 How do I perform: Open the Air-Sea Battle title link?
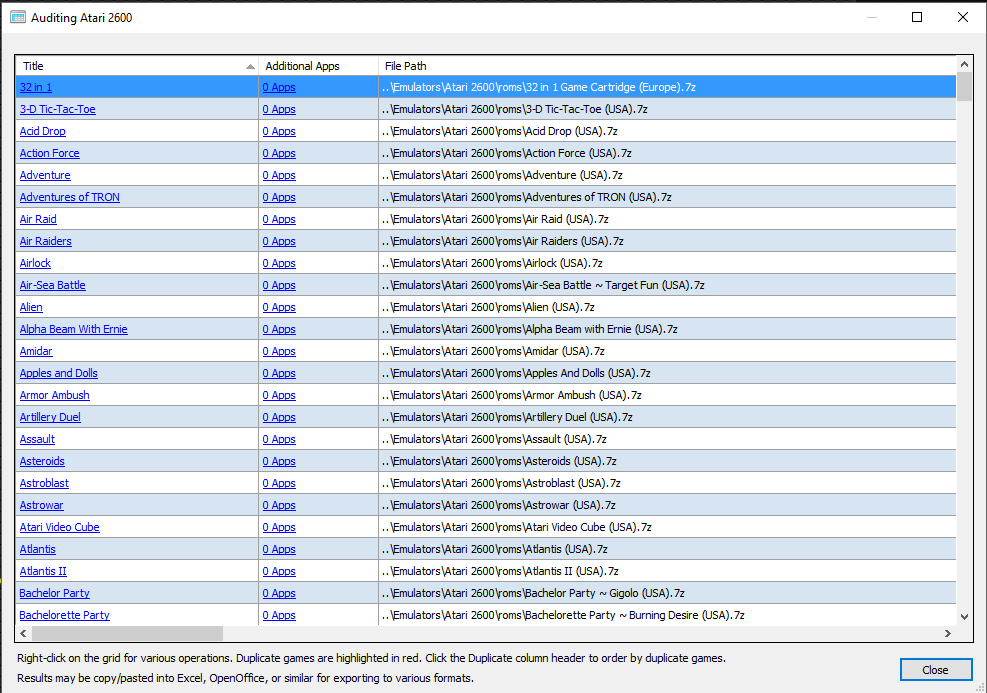[52, 285]
